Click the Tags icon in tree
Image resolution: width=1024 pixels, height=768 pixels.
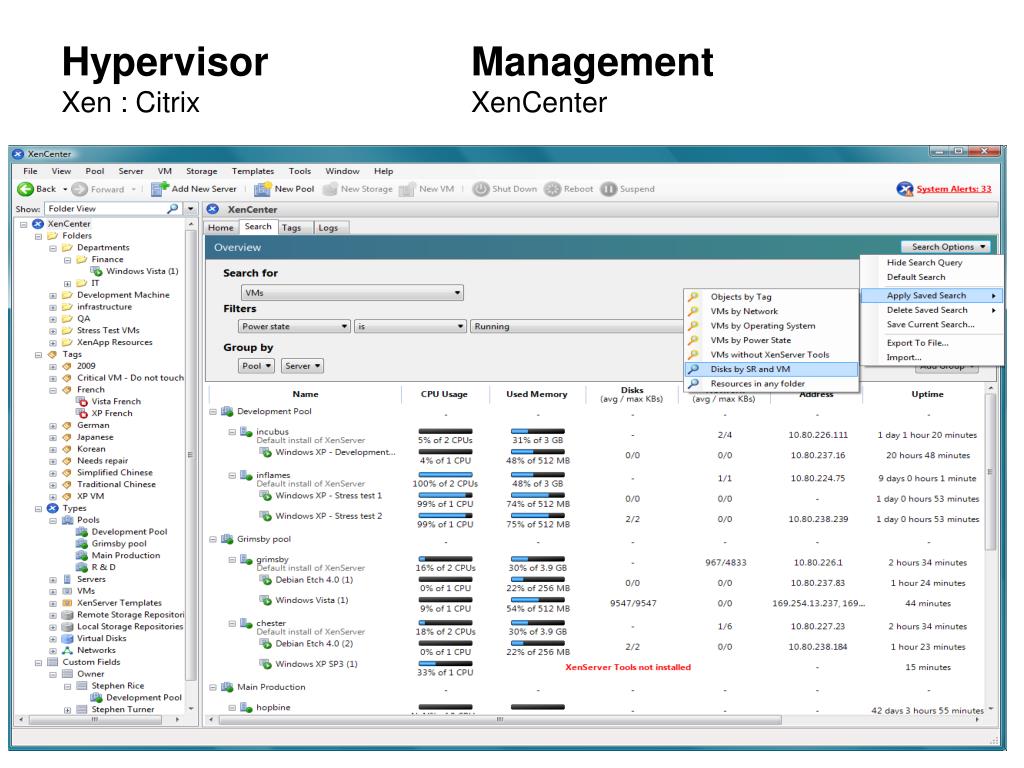pos(53,355)
